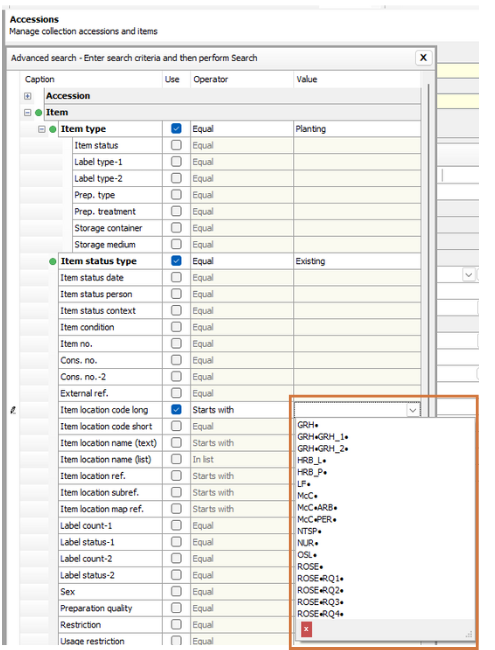Click the pencil edit marker beside Item location code long

pyautogui.click(x=13, y=410)
